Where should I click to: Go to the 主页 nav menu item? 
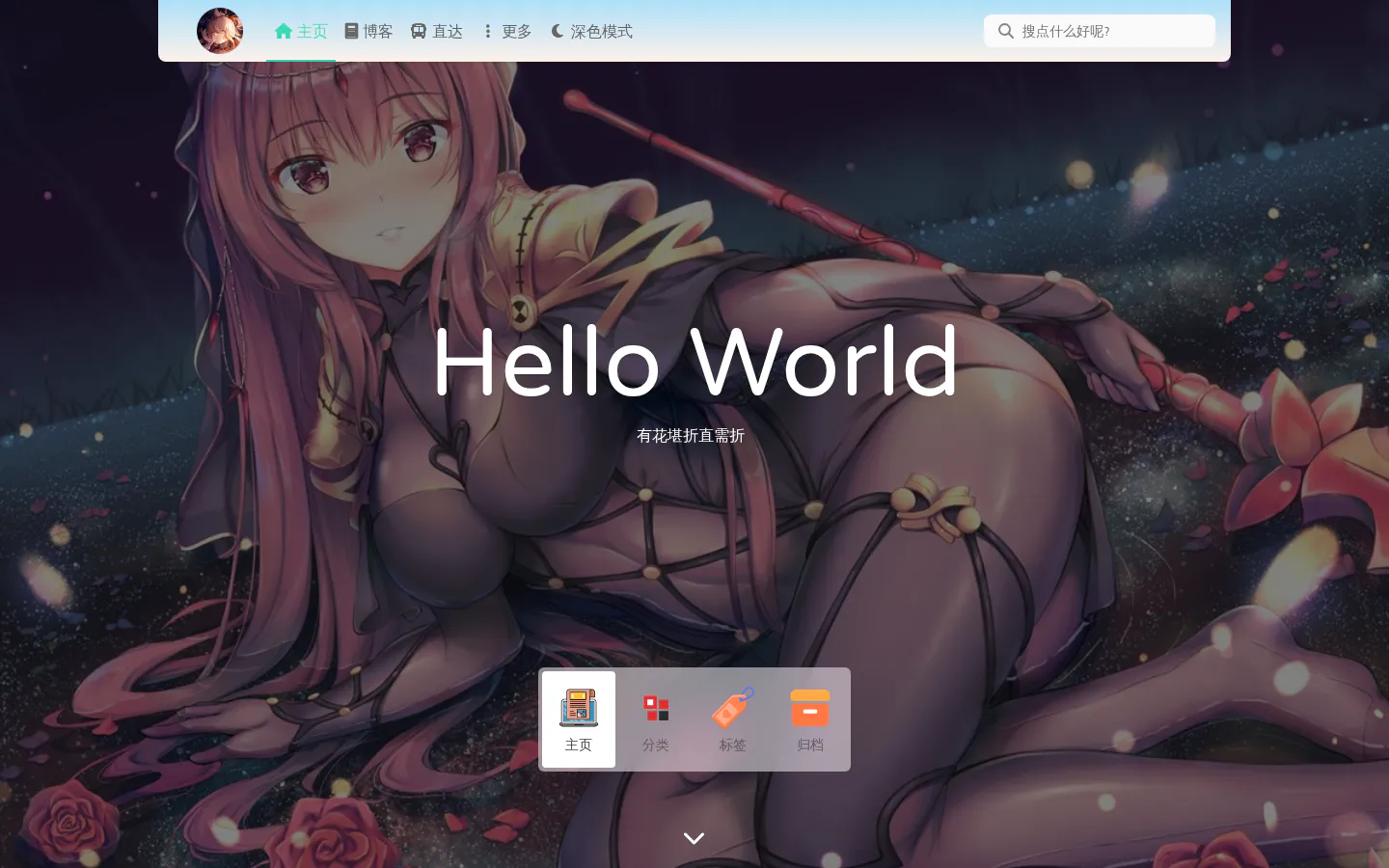point(301,31)
